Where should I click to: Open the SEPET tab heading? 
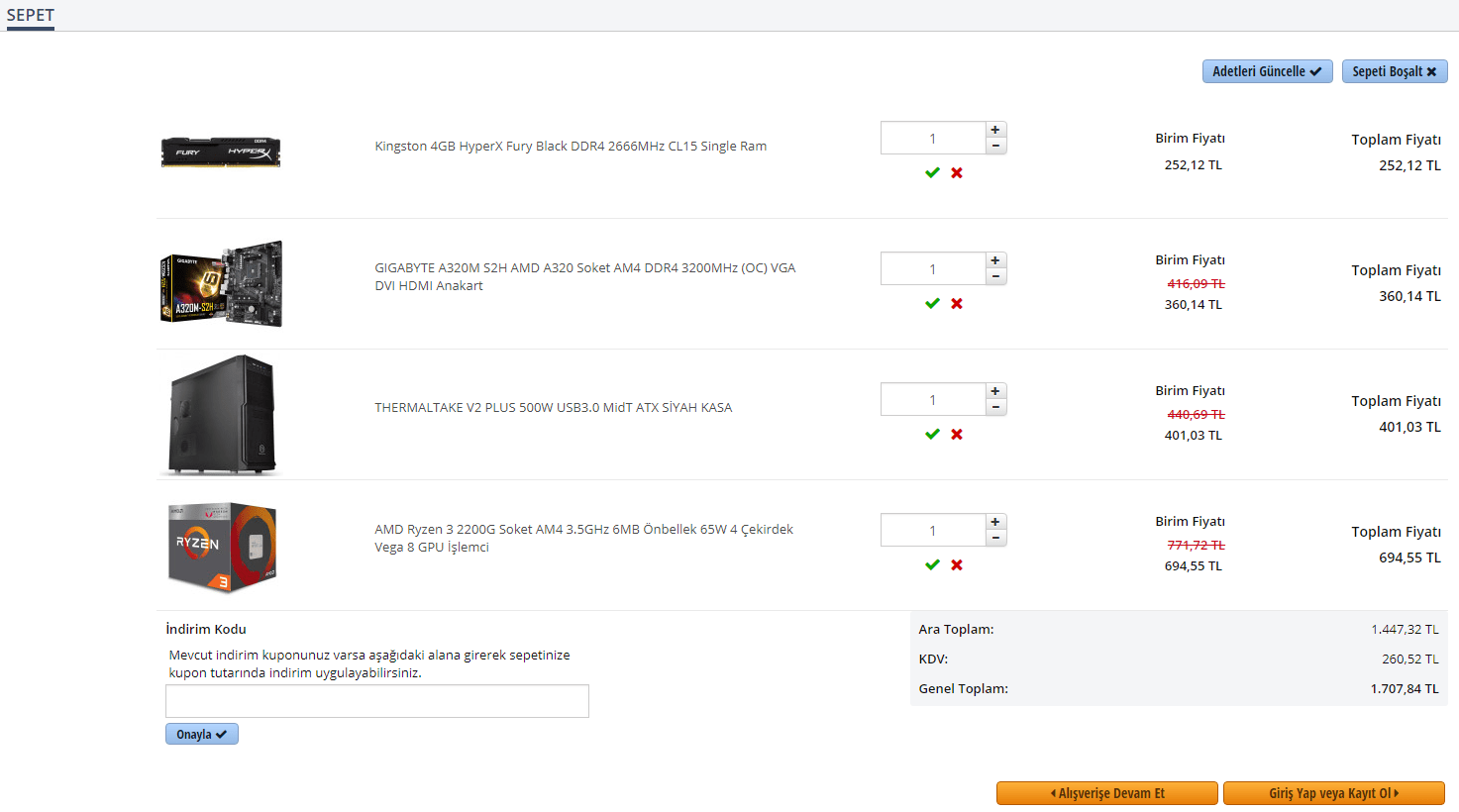coord(31,16)
